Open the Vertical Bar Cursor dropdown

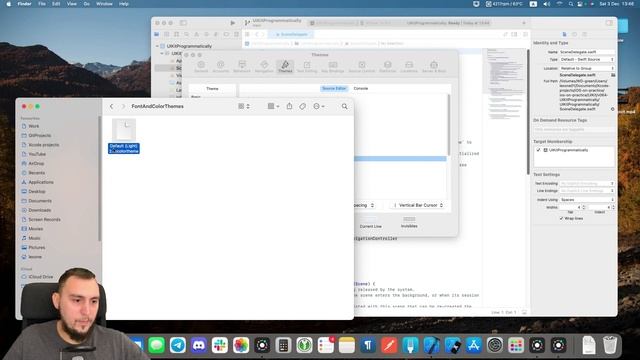(418, 205)
